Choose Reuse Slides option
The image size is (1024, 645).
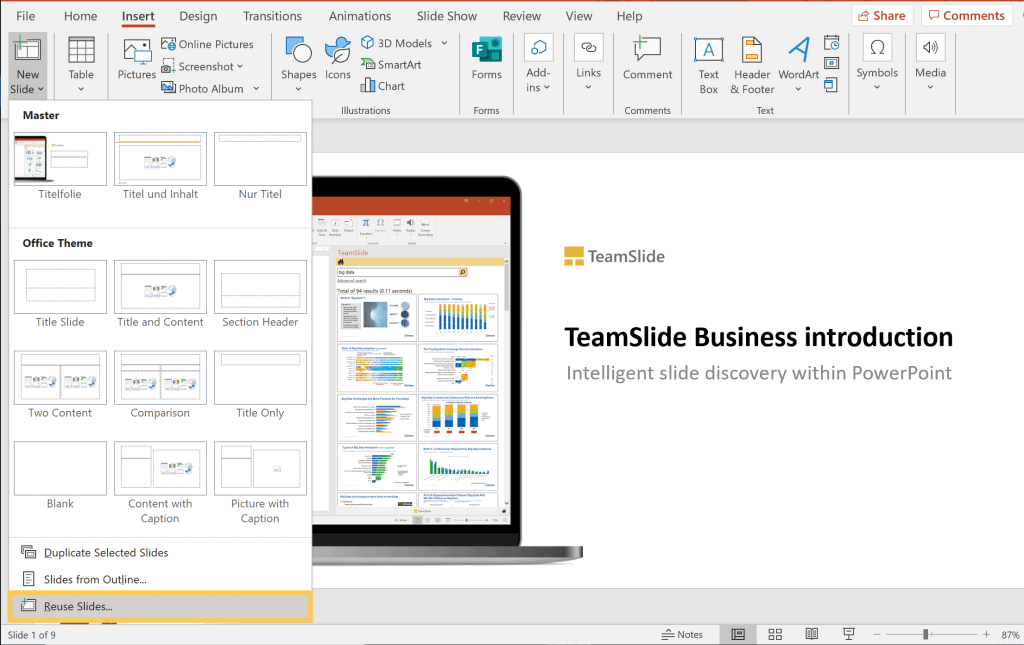pyautogui.click(x=160, y=606)
